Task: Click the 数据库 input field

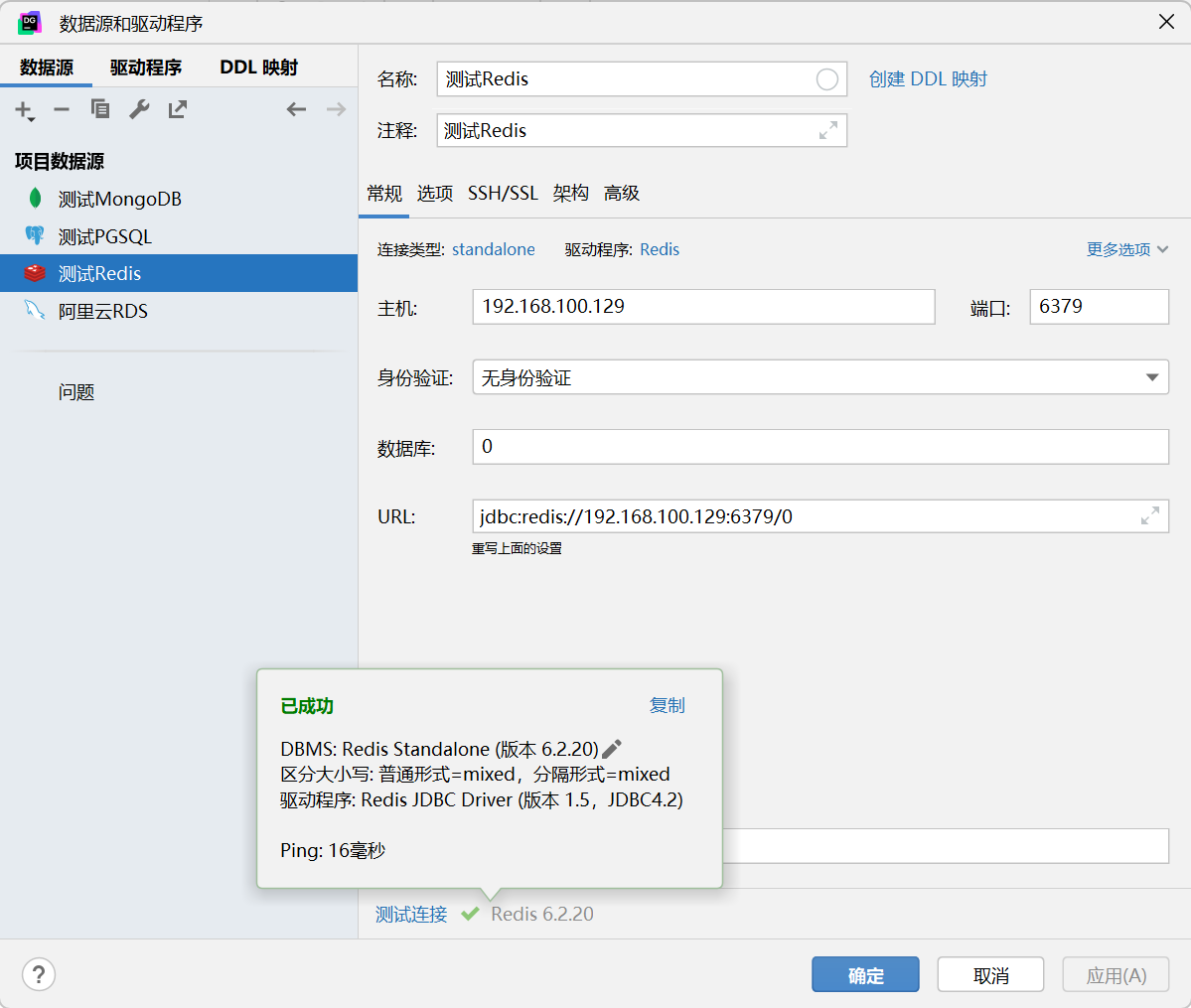Action: (820, 447)
